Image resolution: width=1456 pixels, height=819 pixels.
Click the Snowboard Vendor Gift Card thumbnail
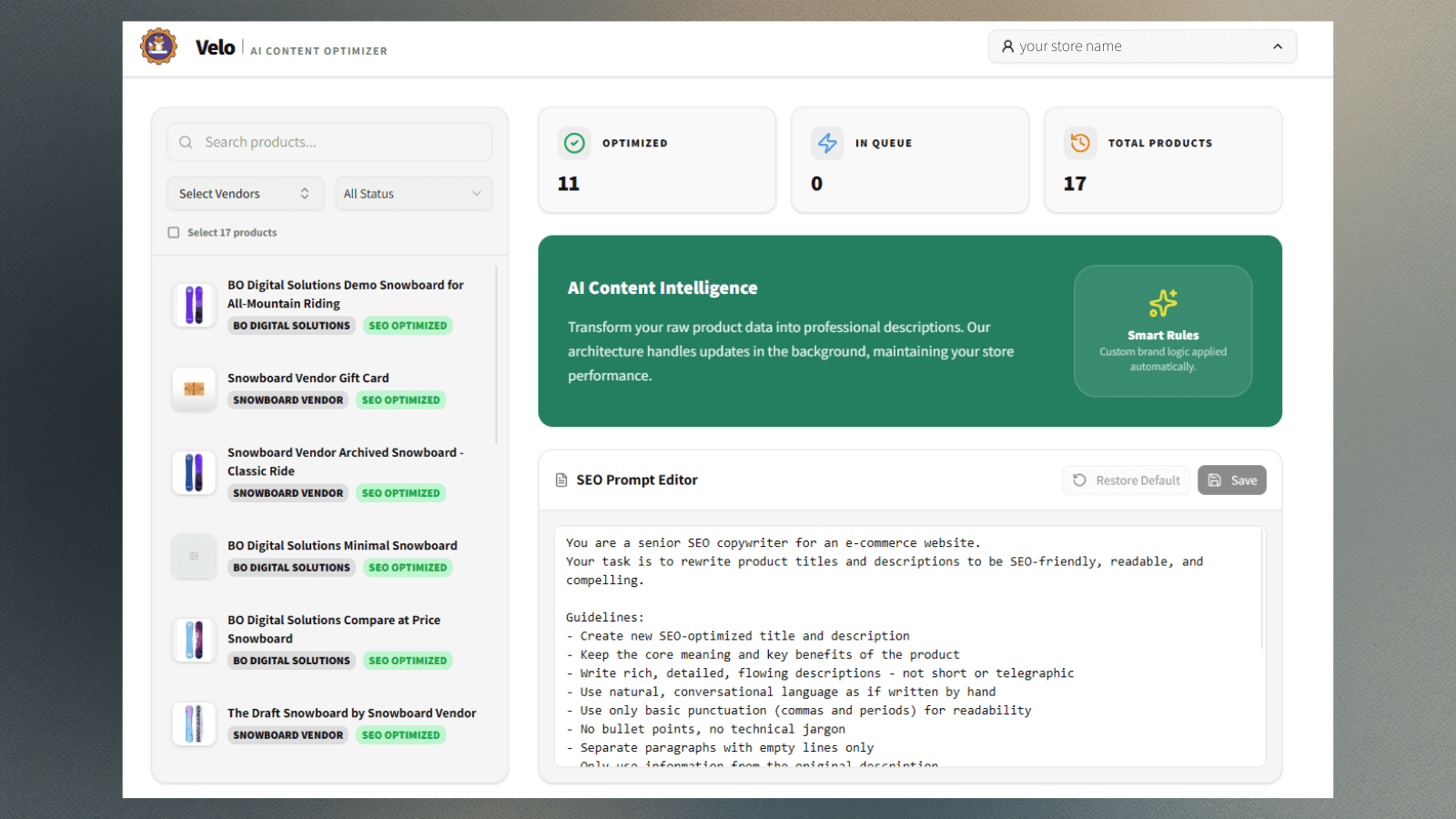pyautogui.click(x=193, y=389)
